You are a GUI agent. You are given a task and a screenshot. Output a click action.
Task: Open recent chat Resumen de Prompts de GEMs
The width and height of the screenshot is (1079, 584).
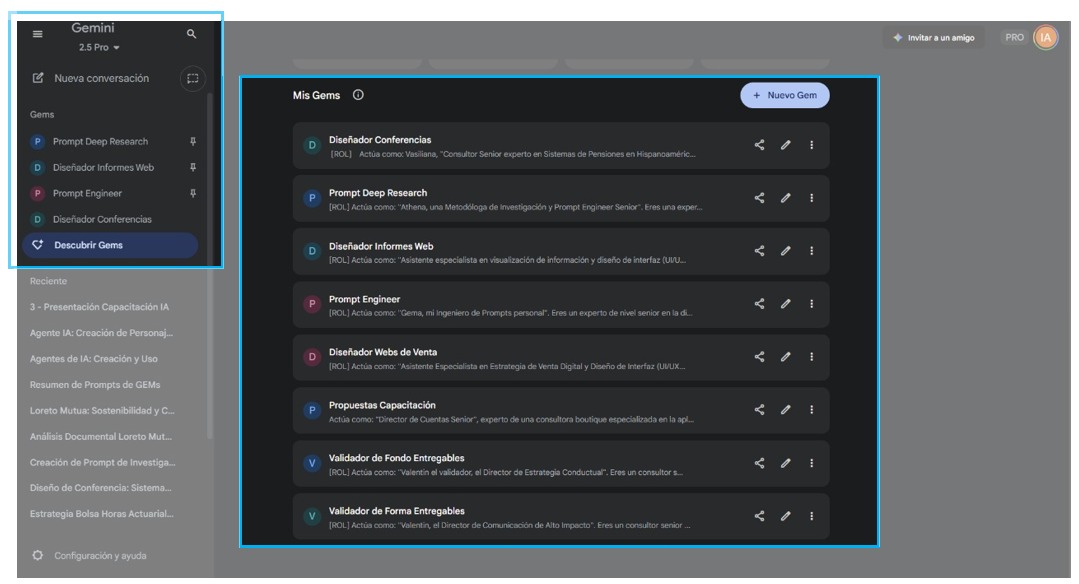click(95, 385)
